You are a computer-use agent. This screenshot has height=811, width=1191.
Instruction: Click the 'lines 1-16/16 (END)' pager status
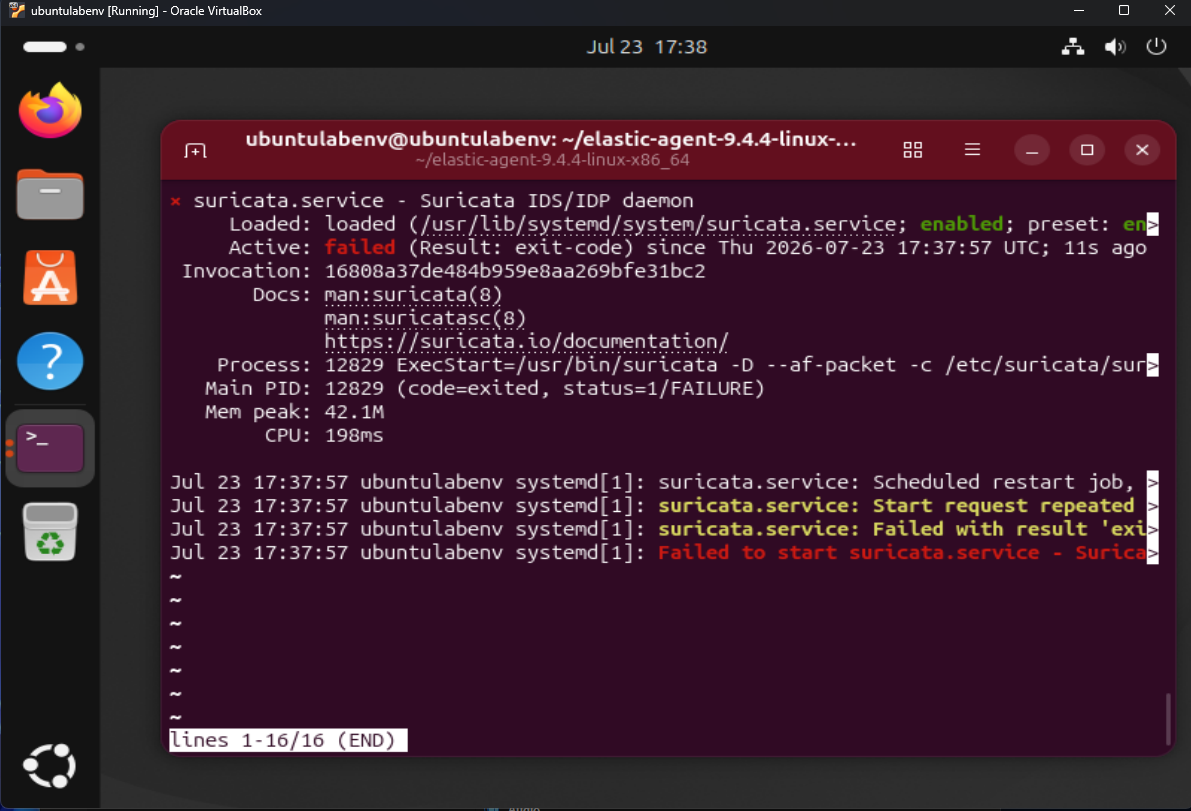coord(288,740)
